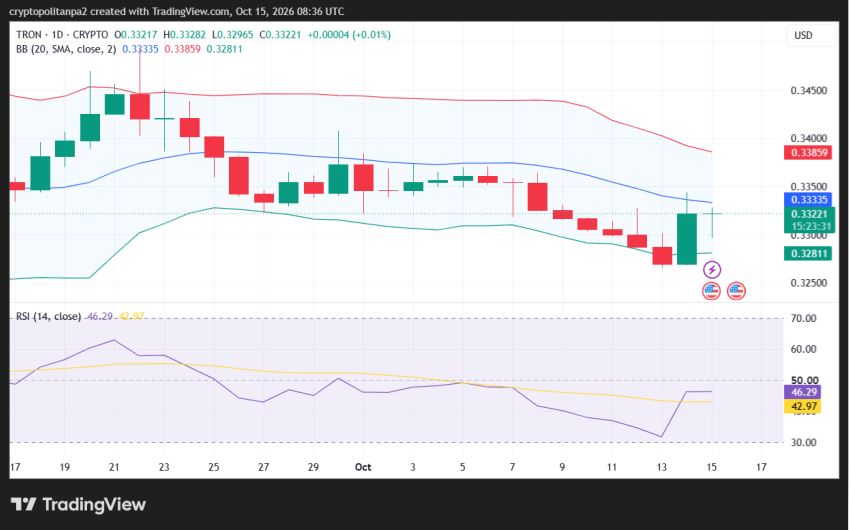Click the 0.32500 price axis label

808,283
